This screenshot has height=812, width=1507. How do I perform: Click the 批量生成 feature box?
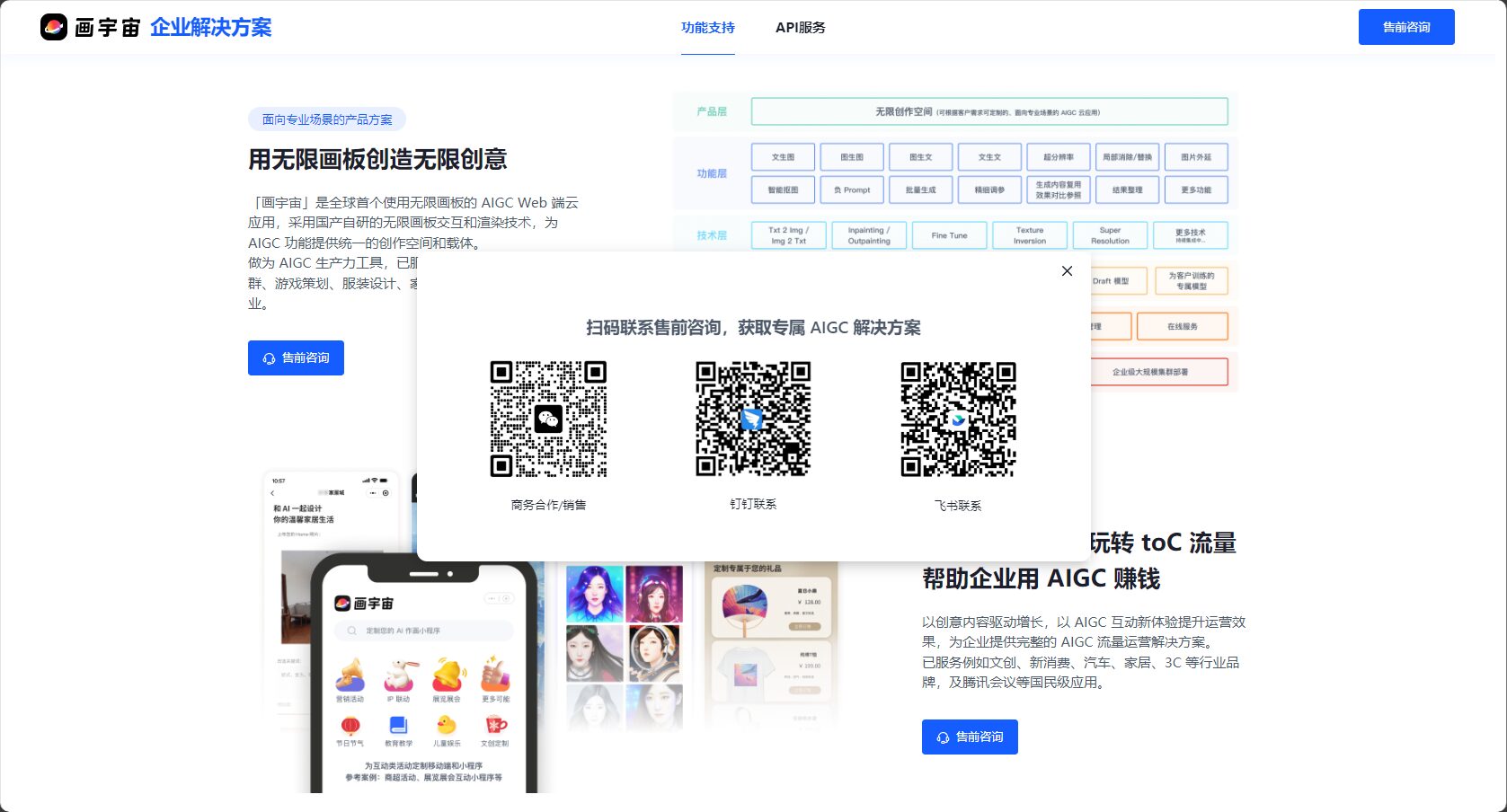click(x=921, y=190)
